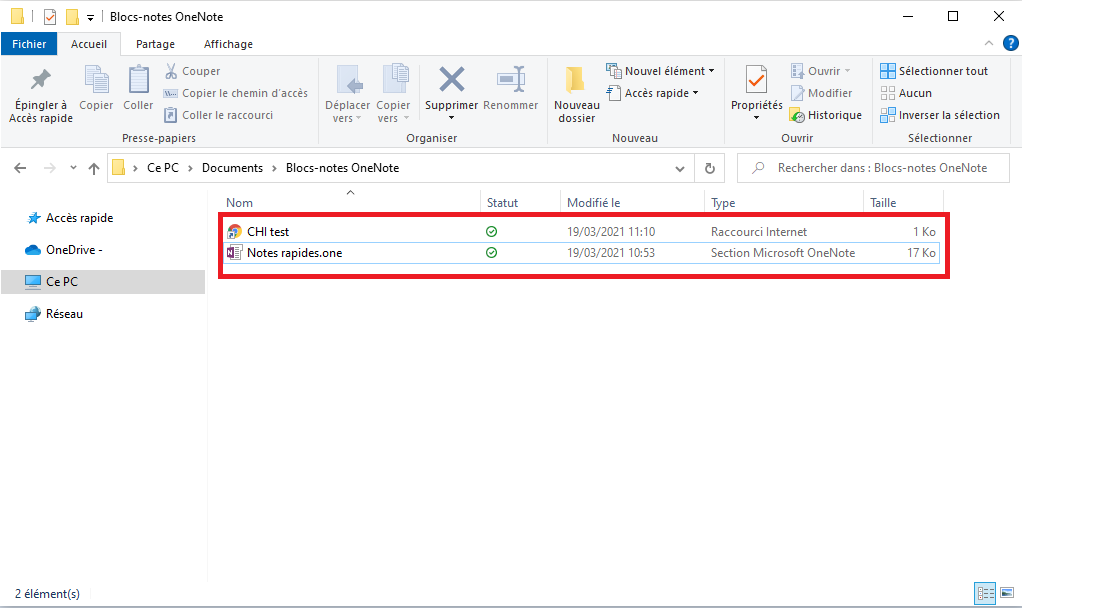
Task: Expand address bar history dropdown
Action: click(x=679, y=169)
